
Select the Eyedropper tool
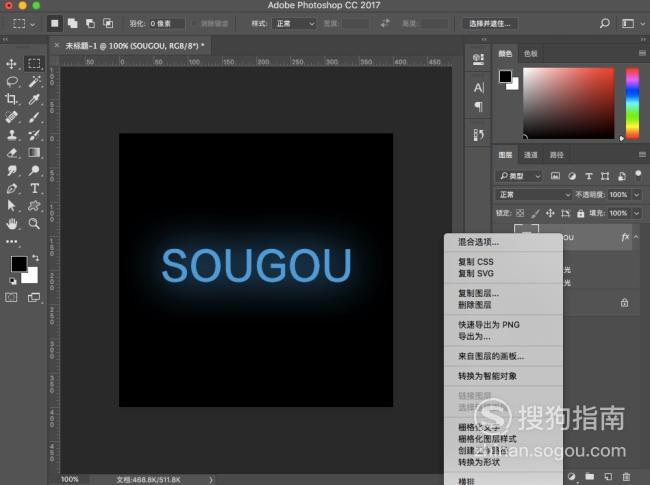point(34,99)
